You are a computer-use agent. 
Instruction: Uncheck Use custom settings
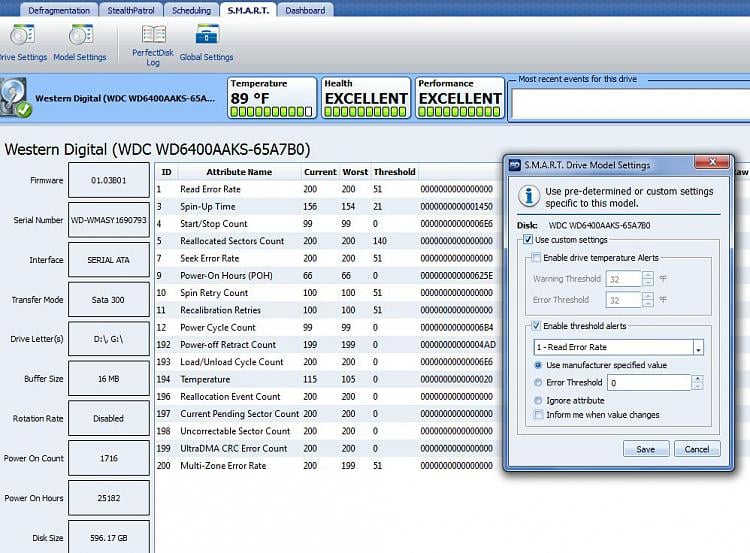[528, 239]
